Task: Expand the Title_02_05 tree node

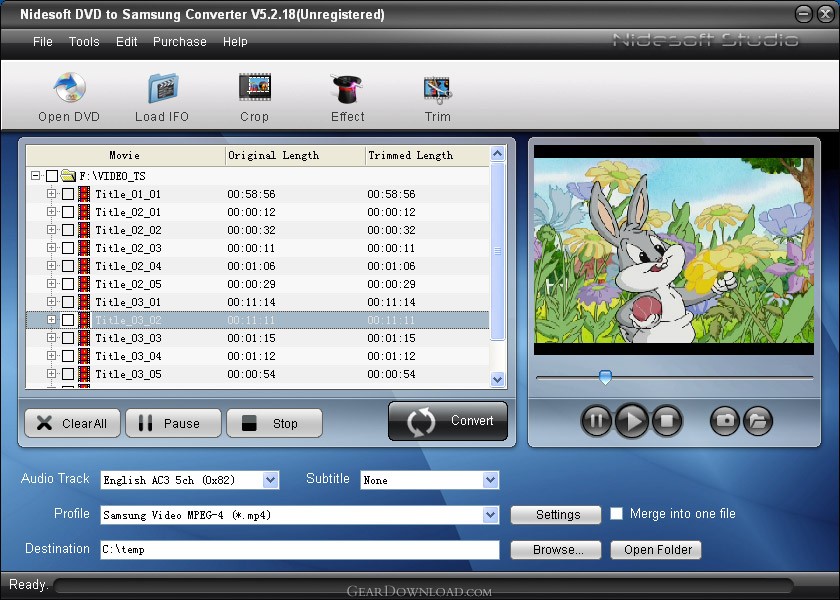Action: click(51, 283)
